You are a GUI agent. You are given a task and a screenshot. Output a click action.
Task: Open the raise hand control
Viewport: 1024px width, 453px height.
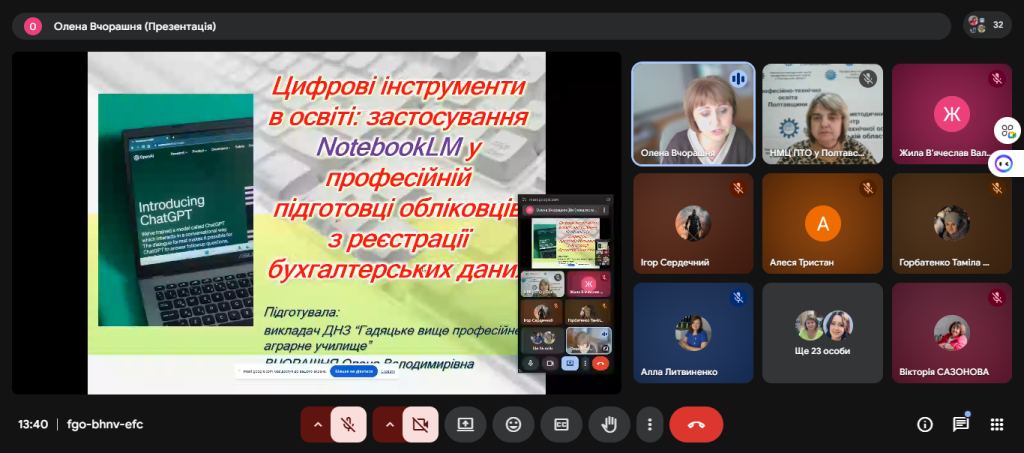tap(609, 424)
